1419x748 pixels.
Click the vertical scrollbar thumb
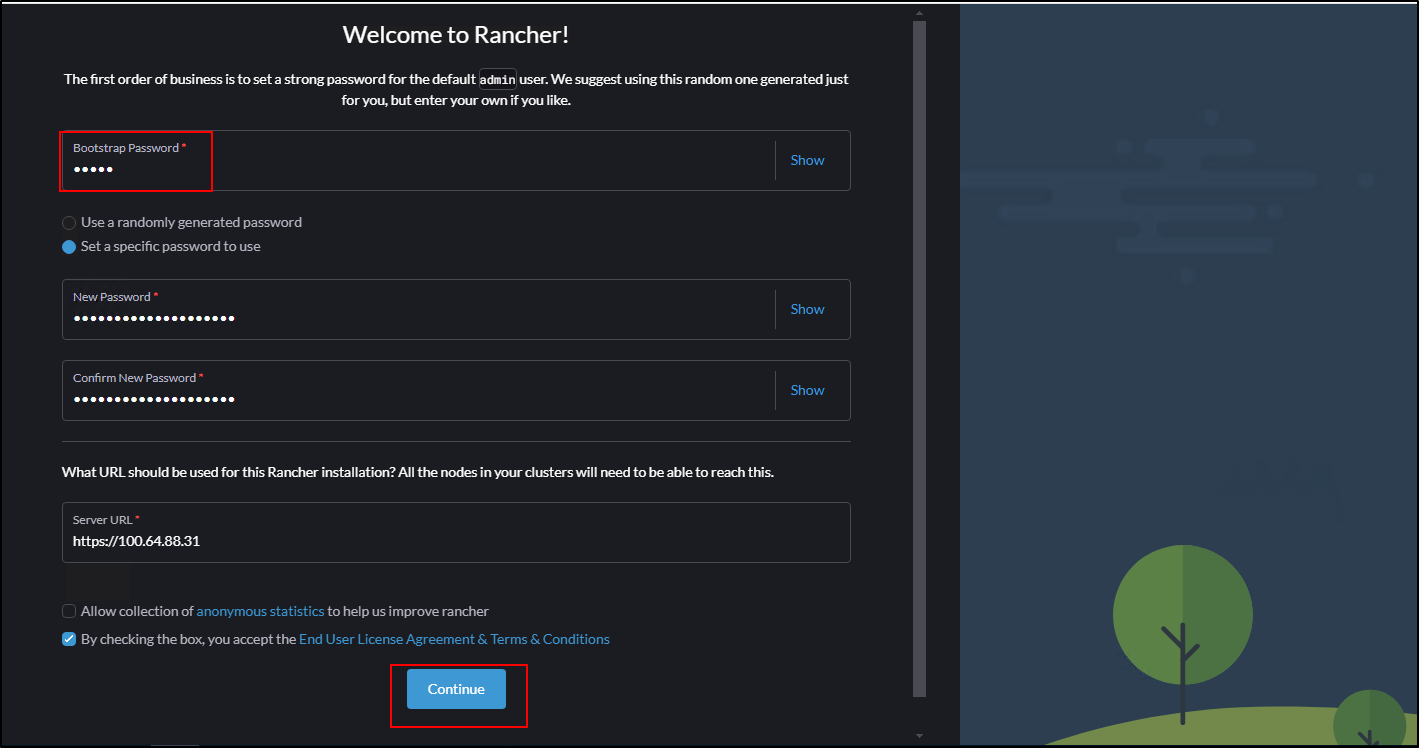tap(919, 360)
